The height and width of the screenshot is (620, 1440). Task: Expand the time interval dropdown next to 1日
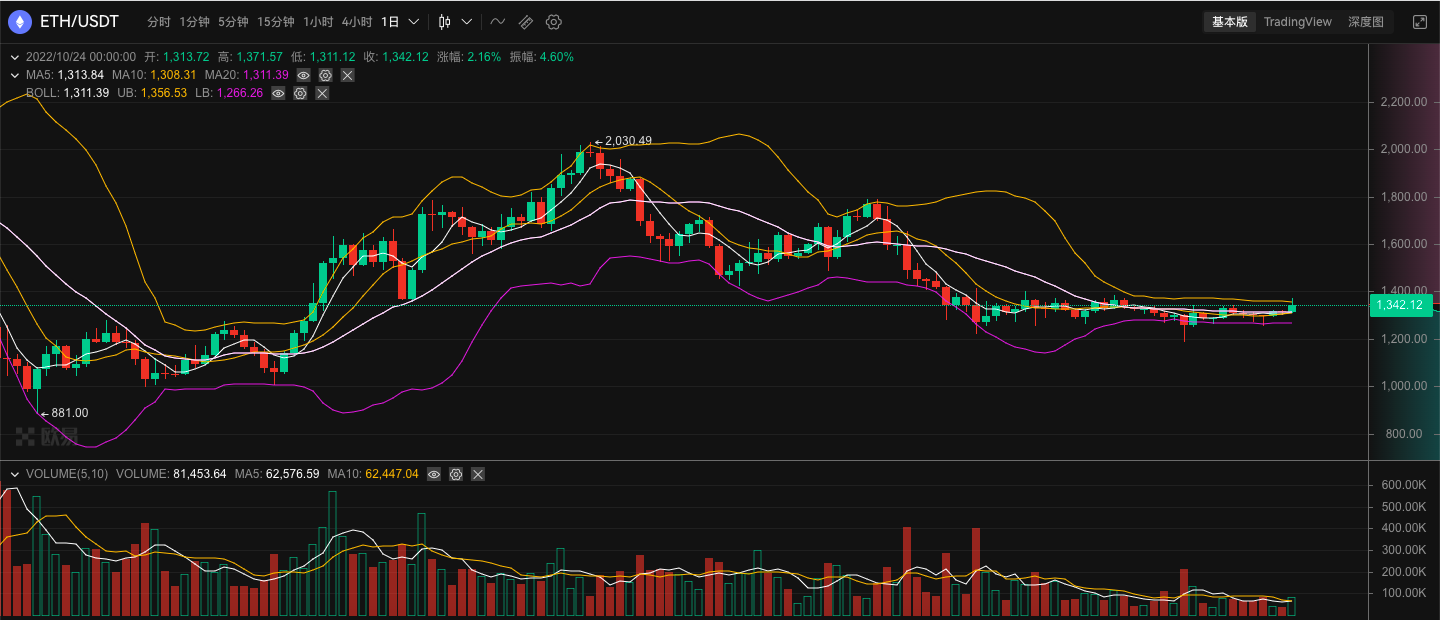point(414,22)
